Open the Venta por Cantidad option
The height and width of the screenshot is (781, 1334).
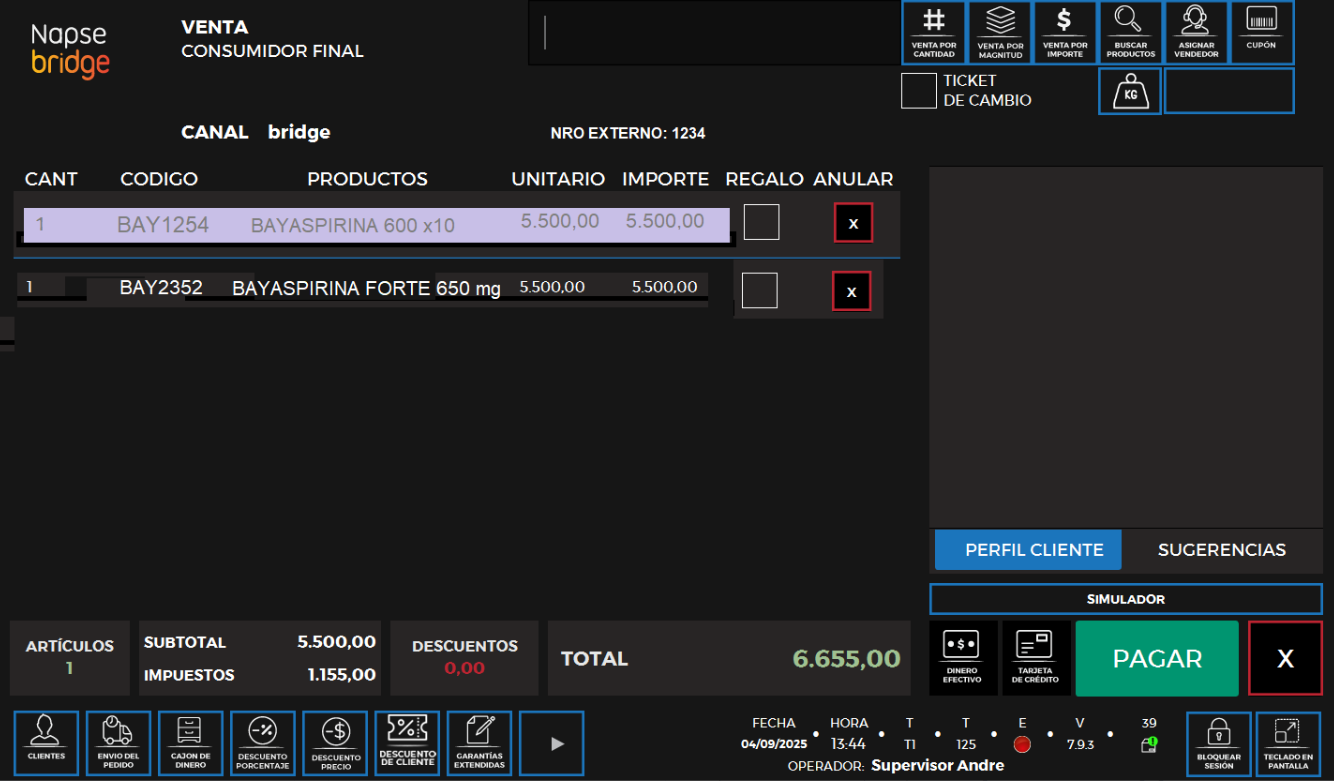tap(934, 33)
